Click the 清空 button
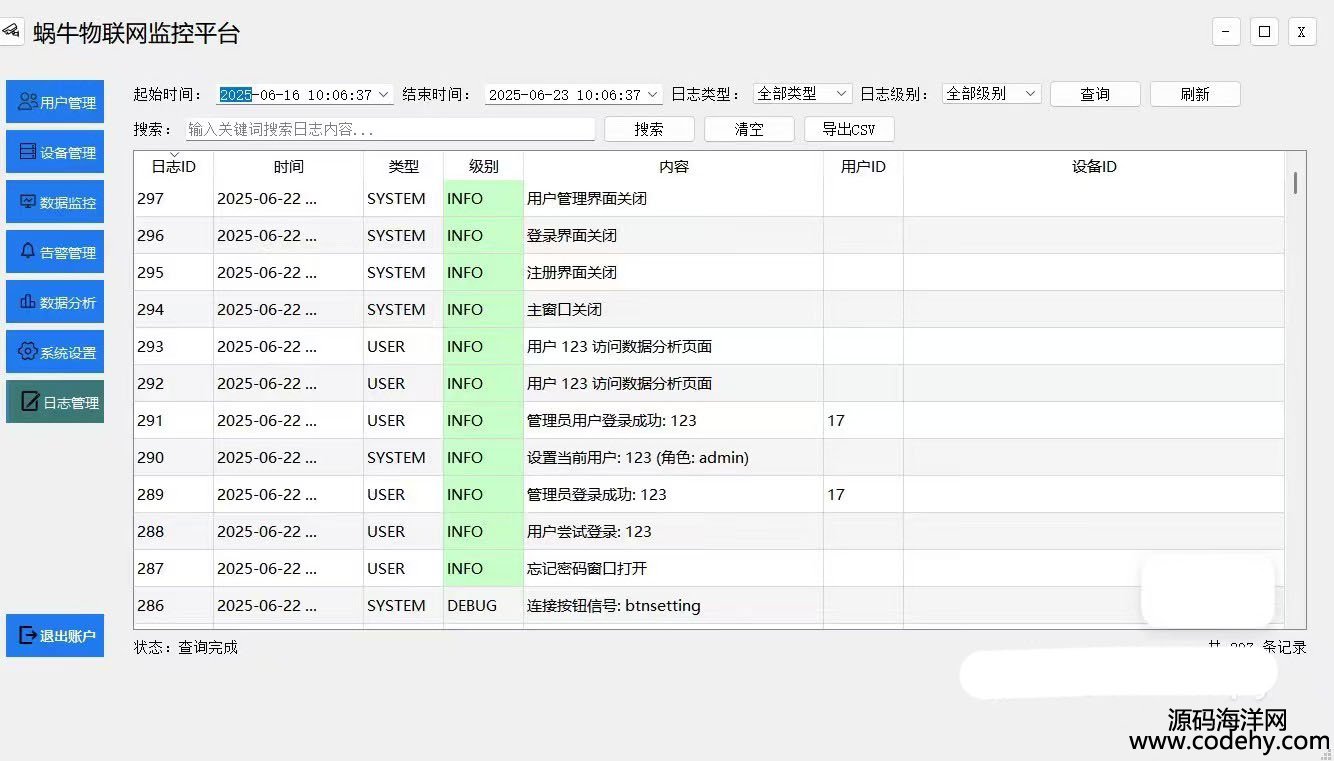 (749, 129)
